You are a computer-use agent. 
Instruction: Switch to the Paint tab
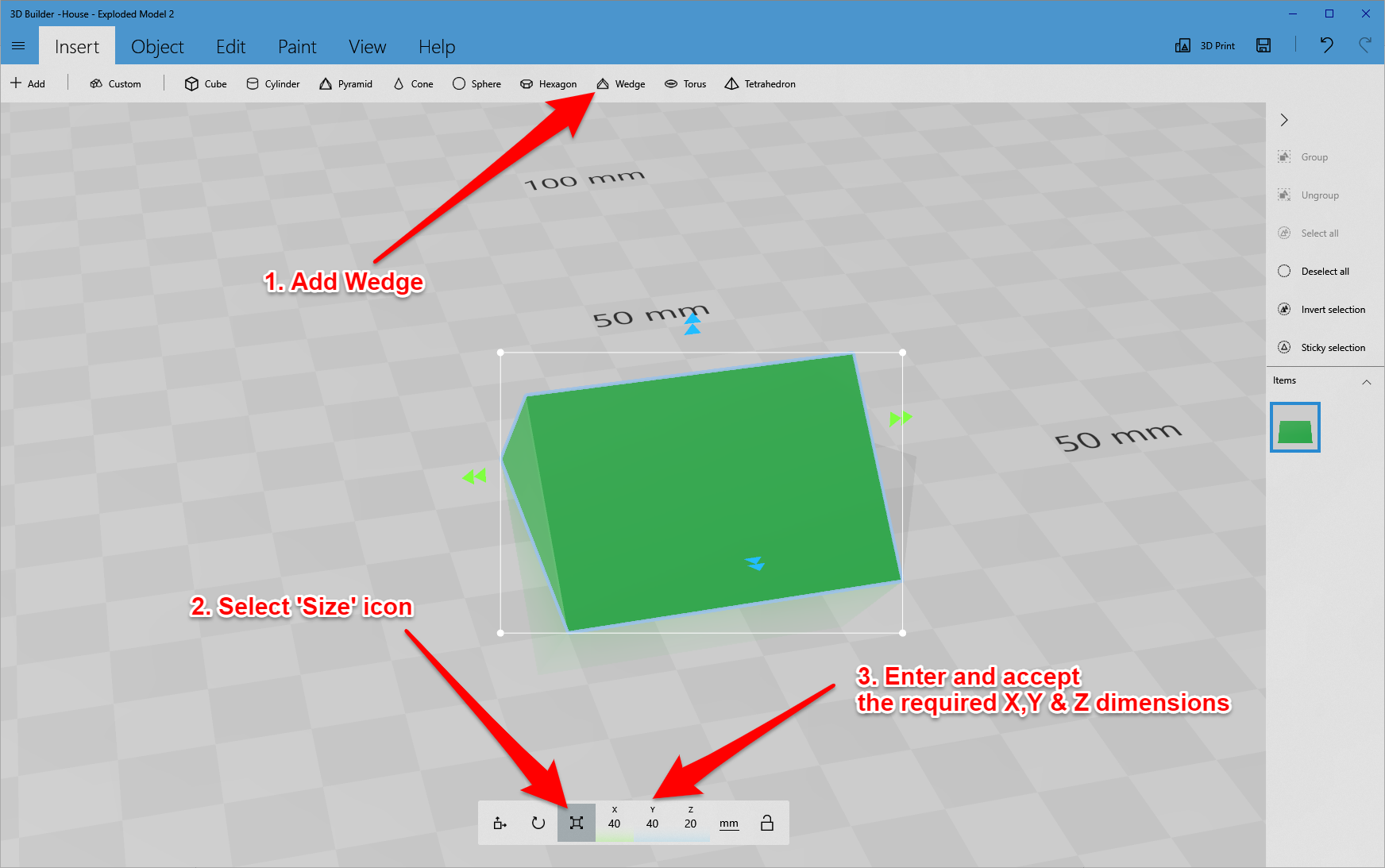click(297, 47)
